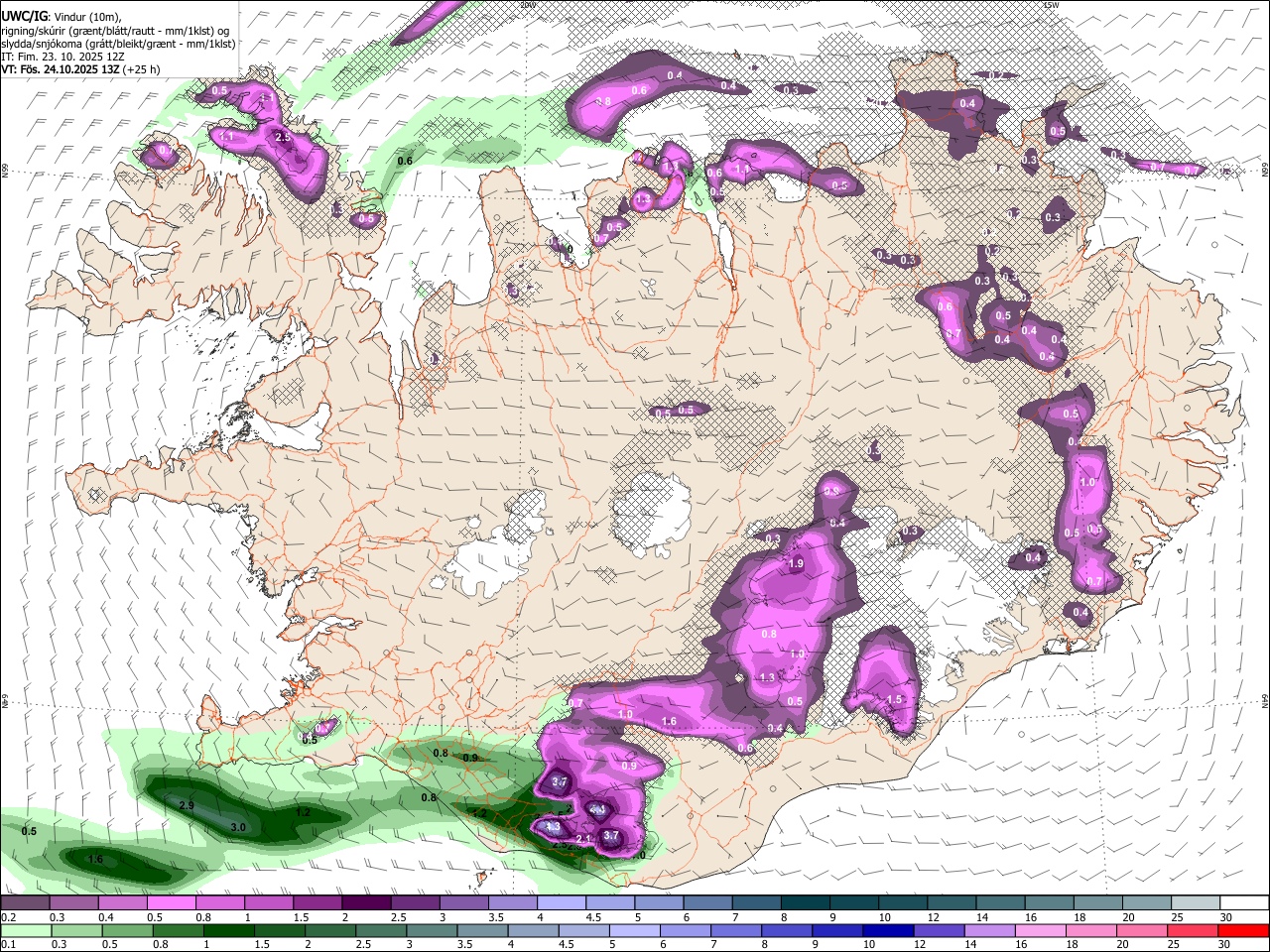Select the '0.1' label starting the bottom legend row
The height and width of the screenshot is (952, 1270).
[x=9, y=945]
